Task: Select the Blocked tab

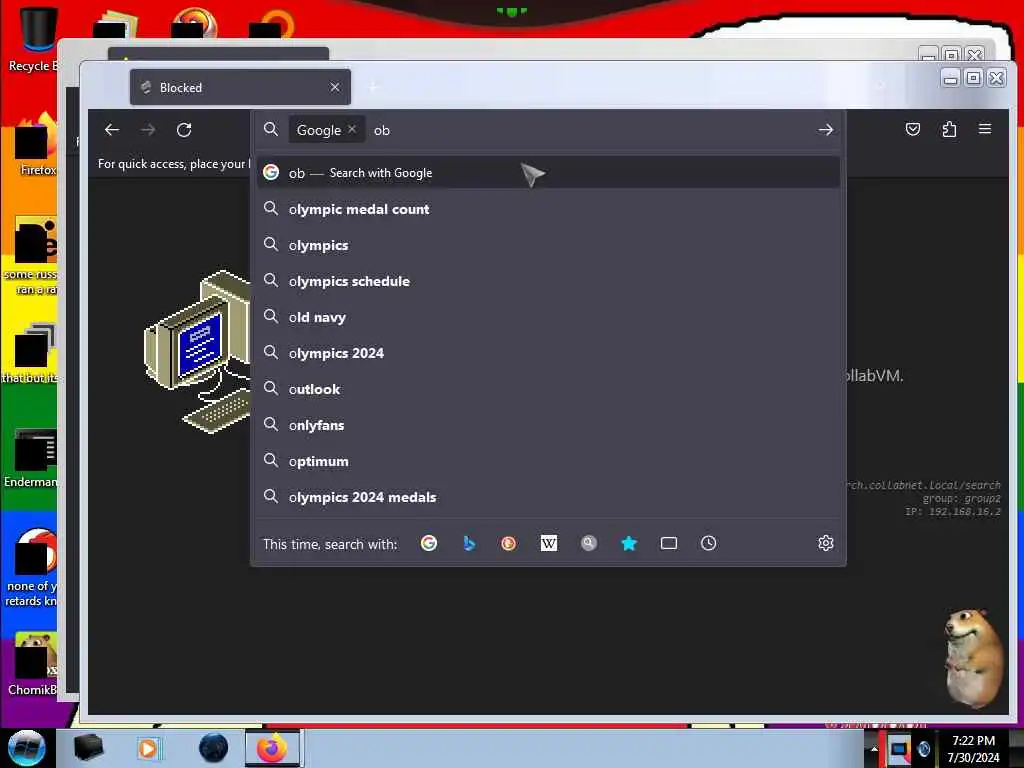Action: click(x=240, y=87)
